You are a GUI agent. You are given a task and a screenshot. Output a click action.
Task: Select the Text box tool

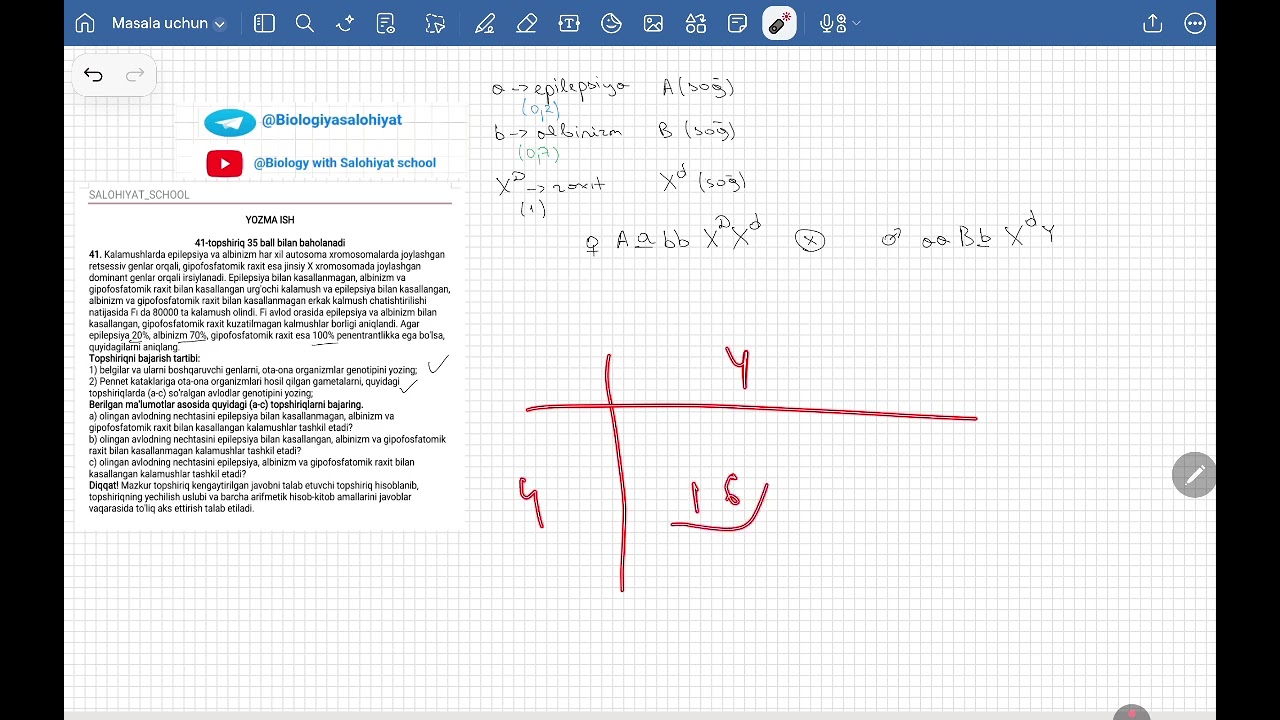point(569,23)
